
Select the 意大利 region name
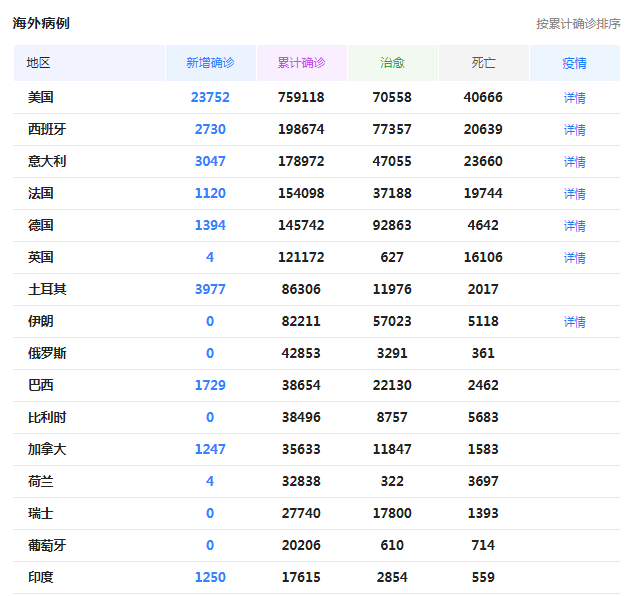47,161
